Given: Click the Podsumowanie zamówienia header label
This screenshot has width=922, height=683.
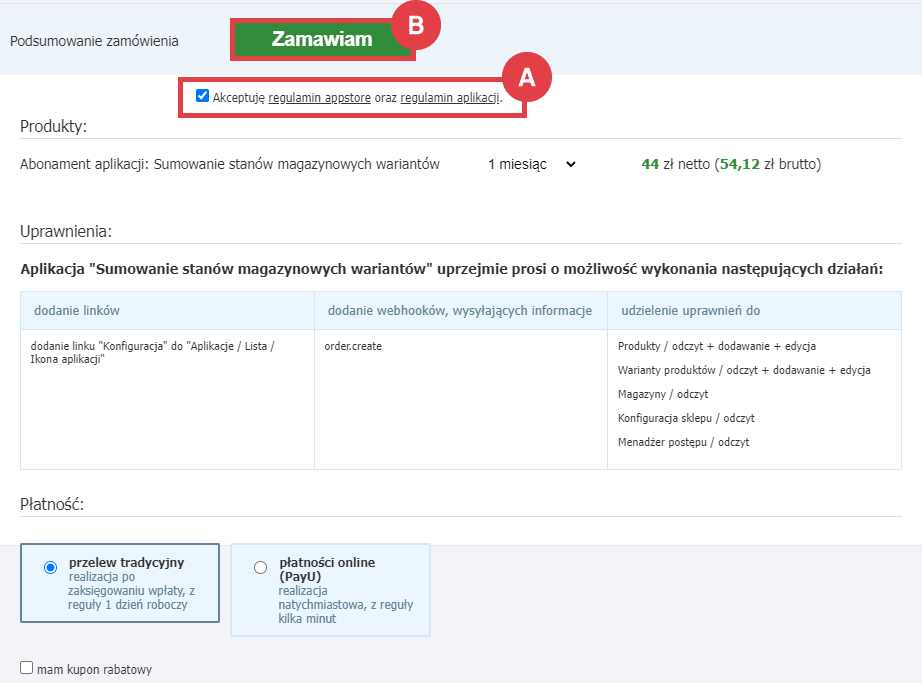Looking at the screenshot, I should [94, 41].
